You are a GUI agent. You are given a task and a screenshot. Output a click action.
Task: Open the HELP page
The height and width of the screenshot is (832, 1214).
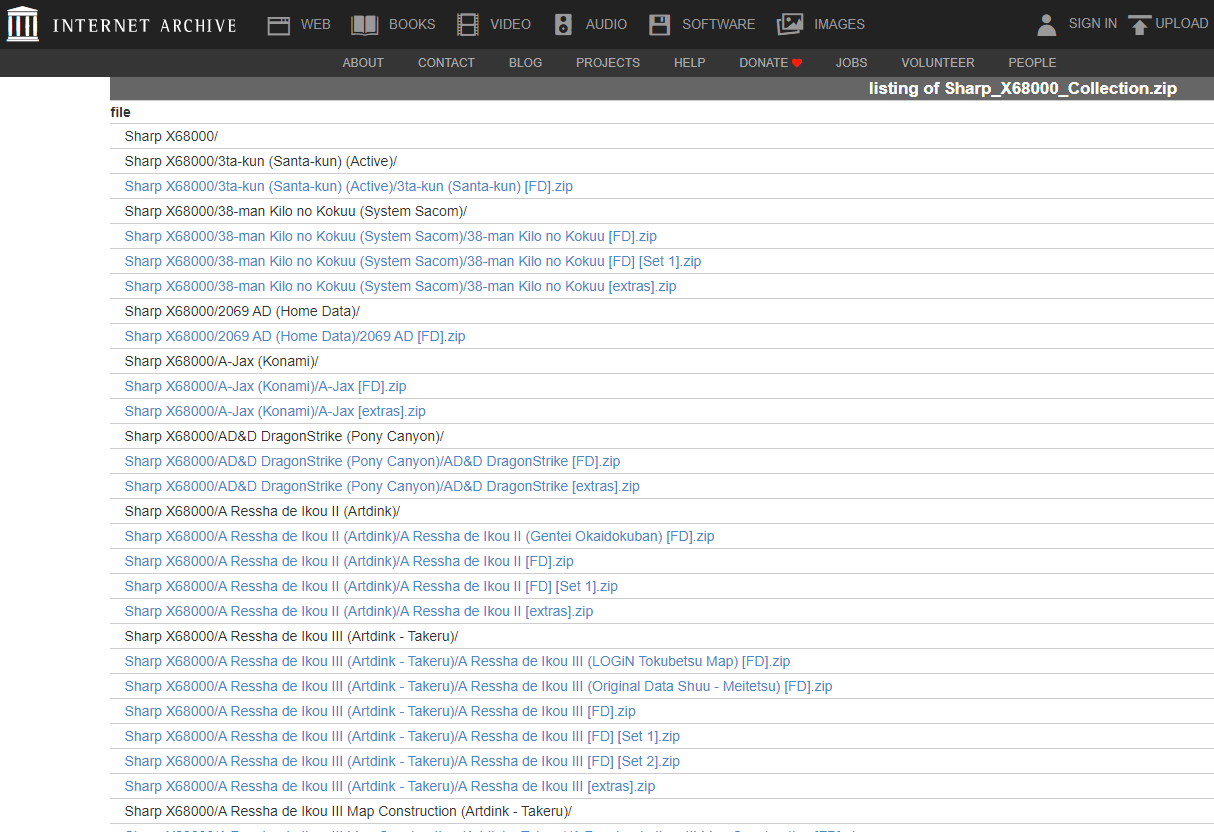click(689, 62)
